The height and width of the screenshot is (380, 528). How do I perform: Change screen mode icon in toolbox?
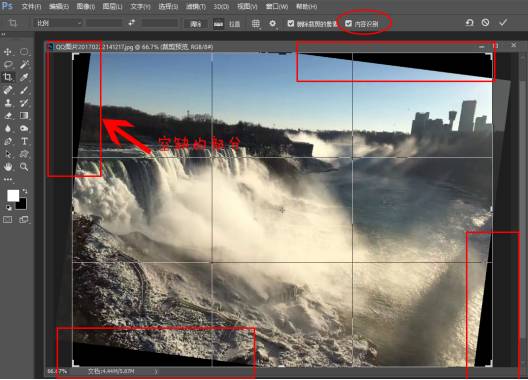[x=24, y=220]
